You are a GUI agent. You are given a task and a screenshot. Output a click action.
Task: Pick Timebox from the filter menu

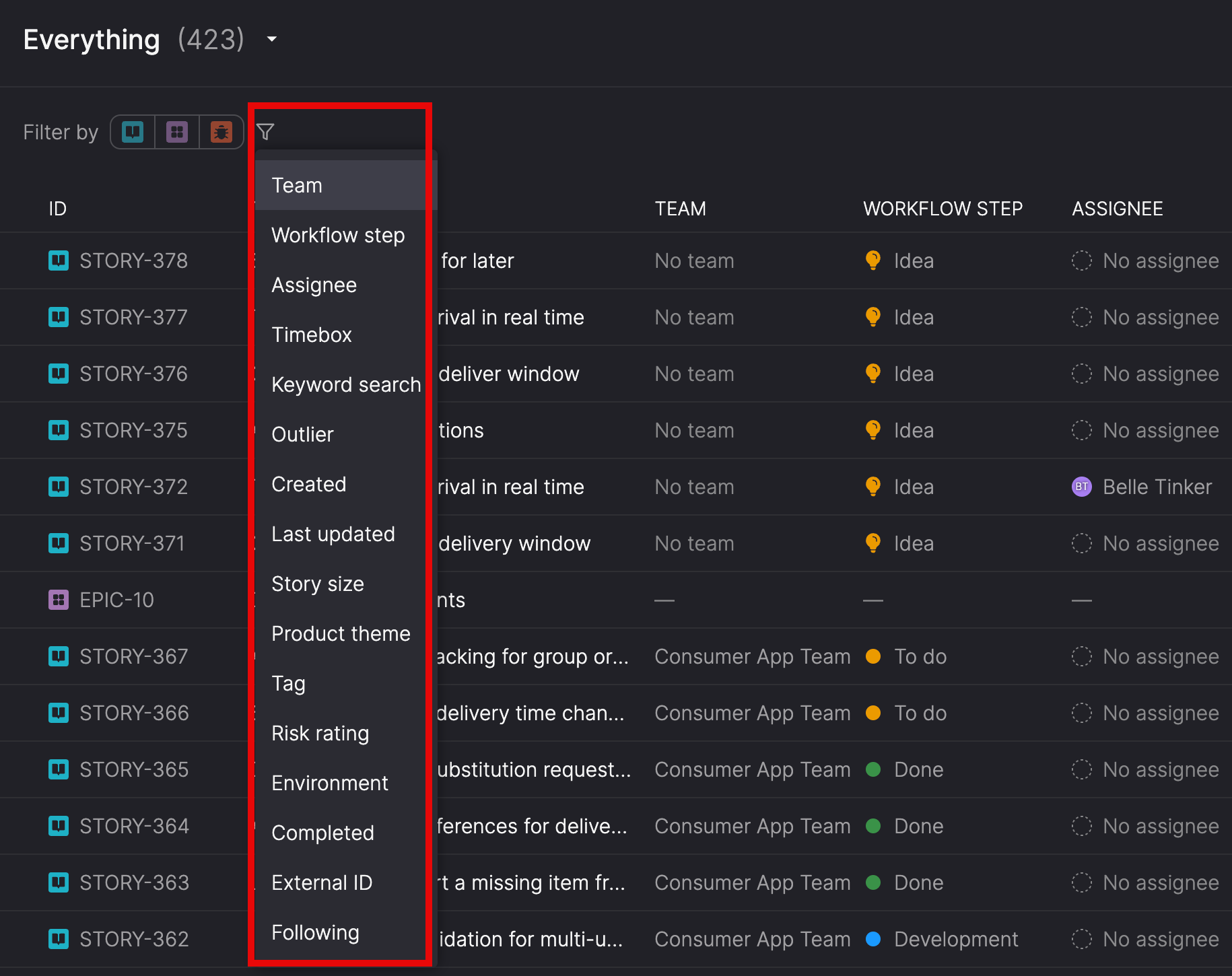tap(346, 335)
